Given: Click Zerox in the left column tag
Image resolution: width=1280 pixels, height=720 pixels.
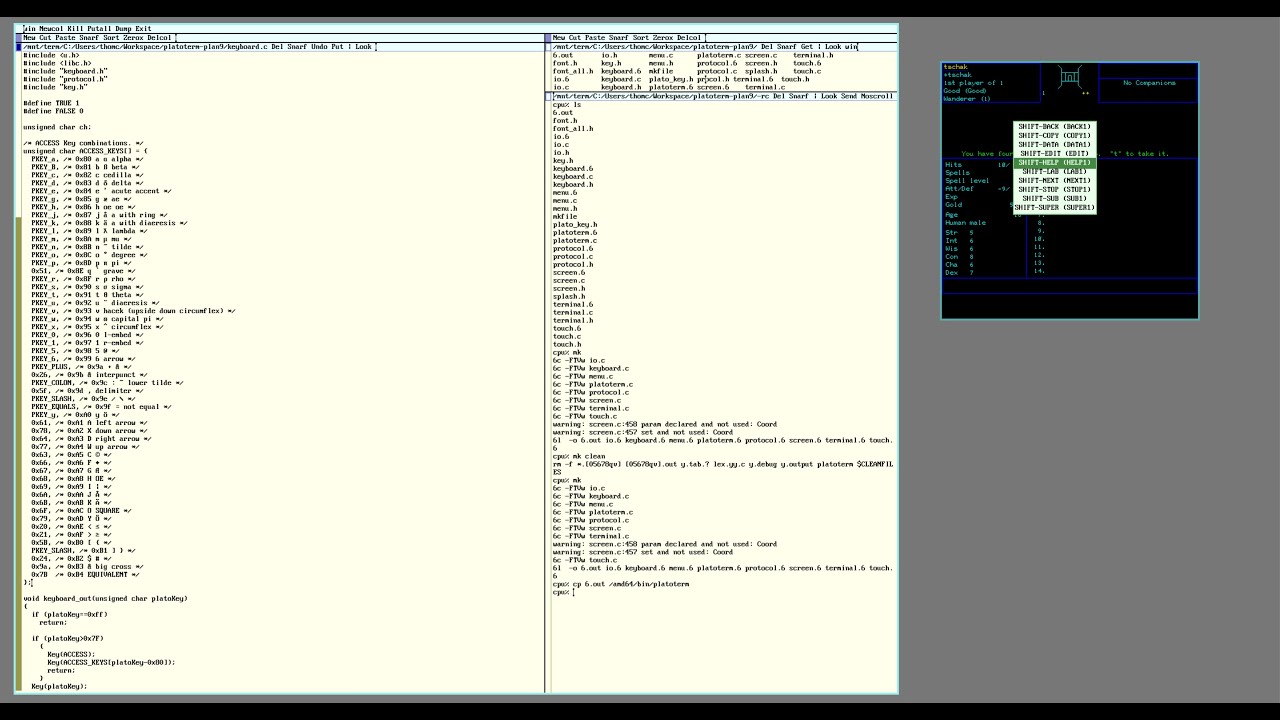Looking at the screenshot, I should [133, 37].
